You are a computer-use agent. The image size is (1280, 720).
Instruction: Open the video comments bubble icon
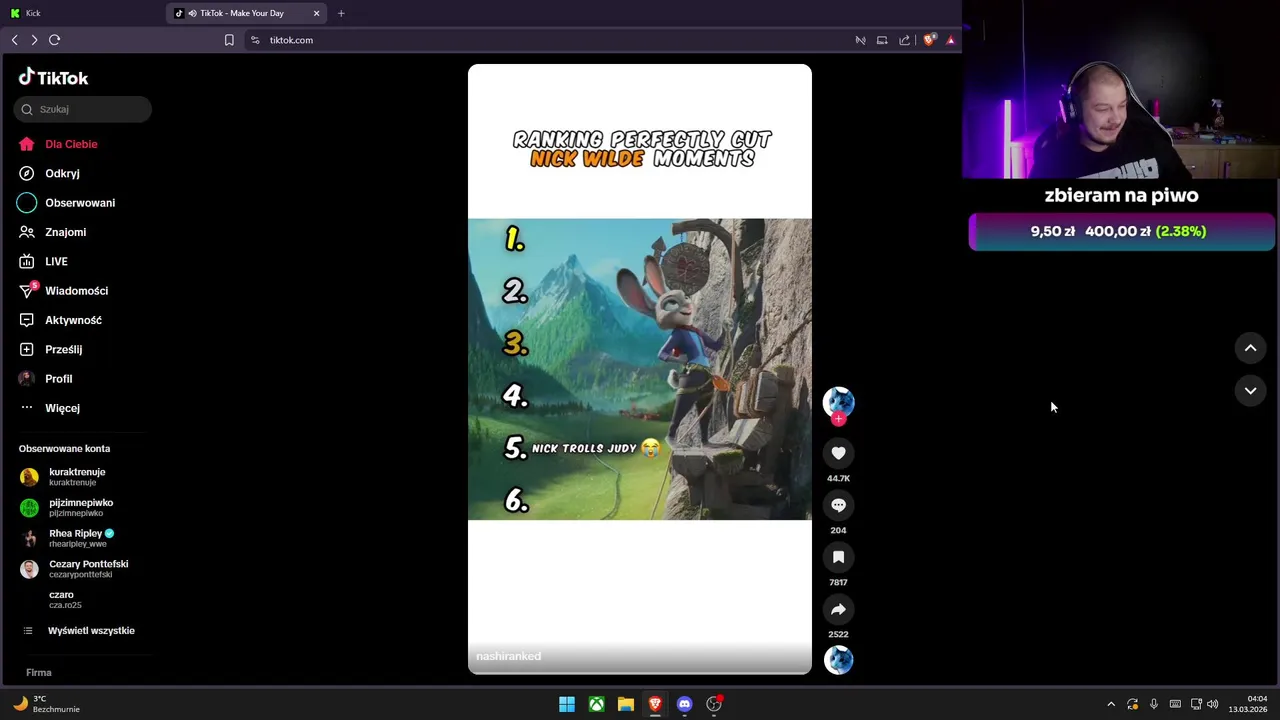(x=838, y=505)
